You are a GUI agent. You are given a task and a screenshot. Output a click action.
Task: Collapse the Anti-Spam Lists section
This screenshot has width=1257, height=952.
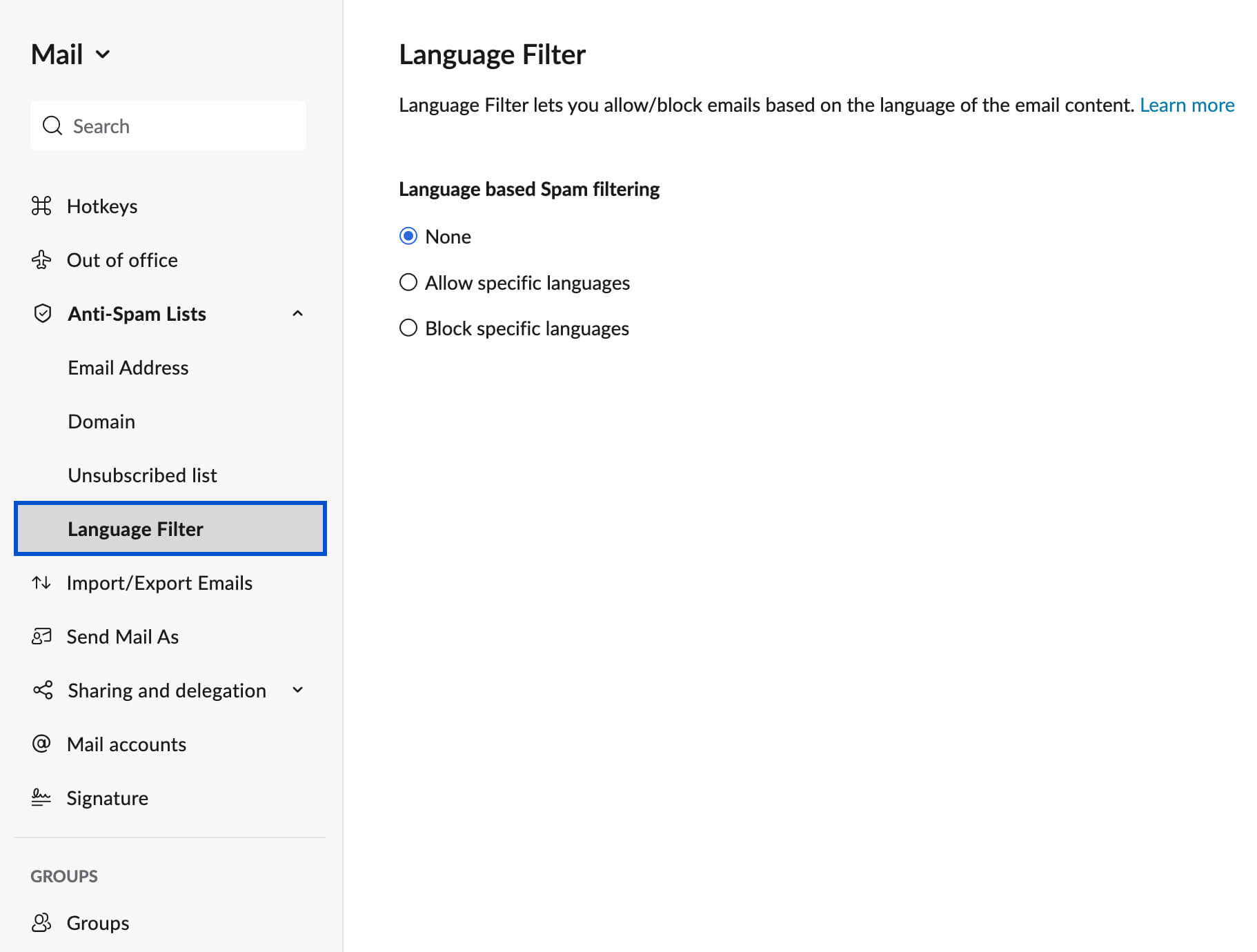point(297,313)
